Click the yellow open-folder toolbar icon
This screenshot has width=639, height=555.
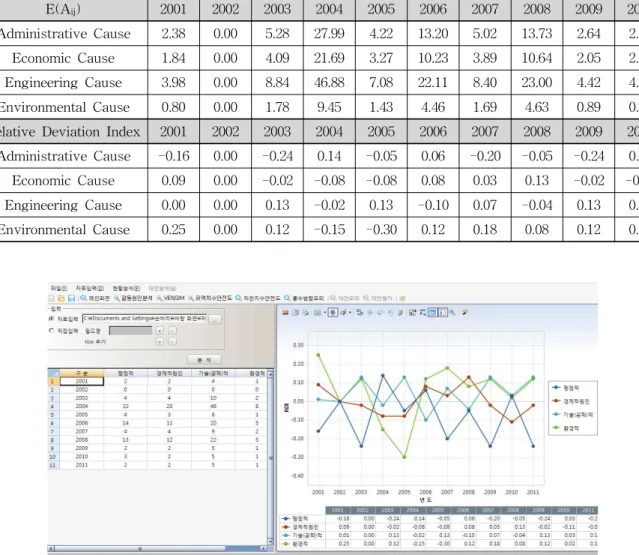[x=61, y=298]
